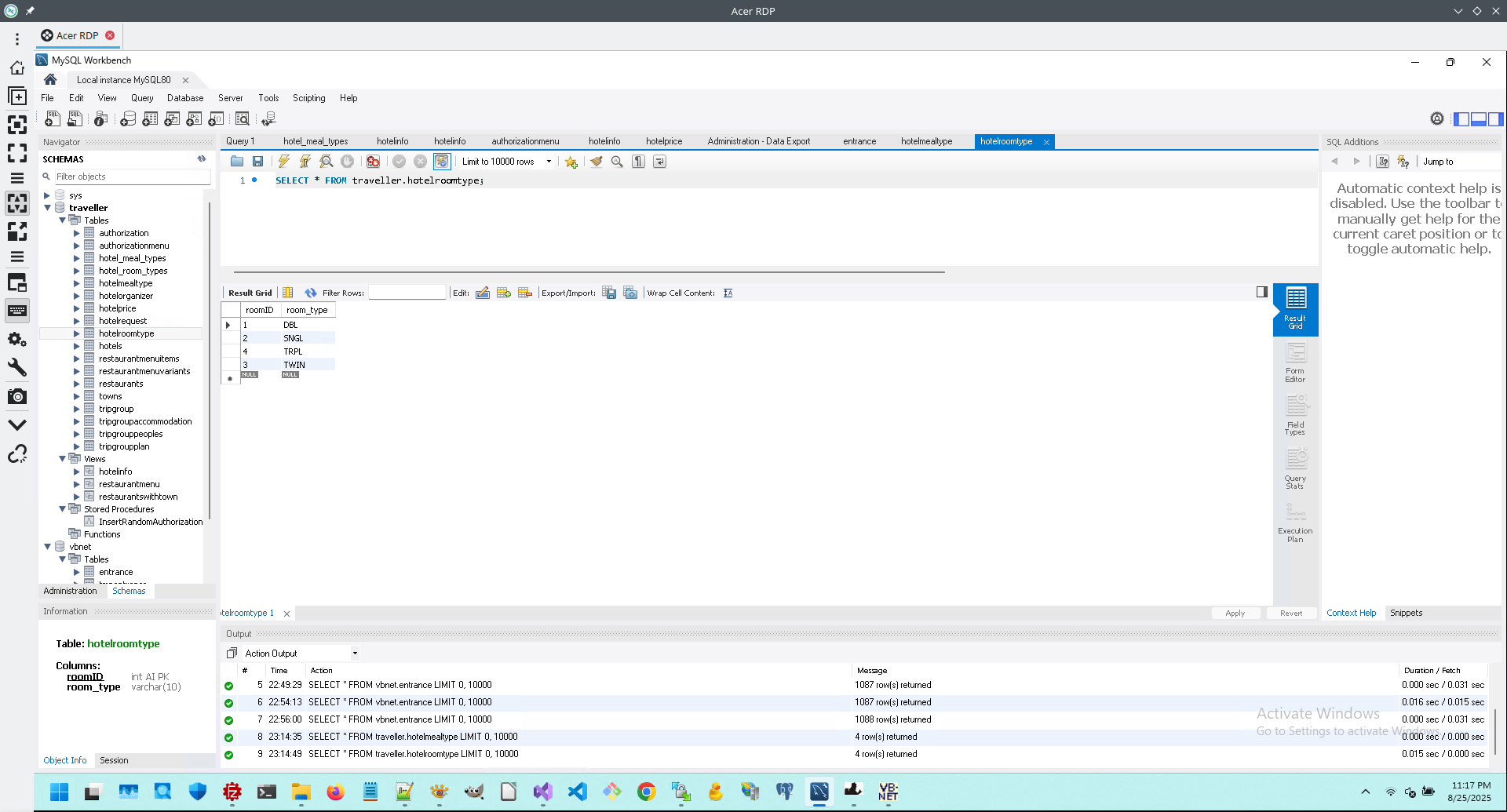Open Workbench preferences gear icon
Screen dimensions: 1507x812
(1436, 118)
